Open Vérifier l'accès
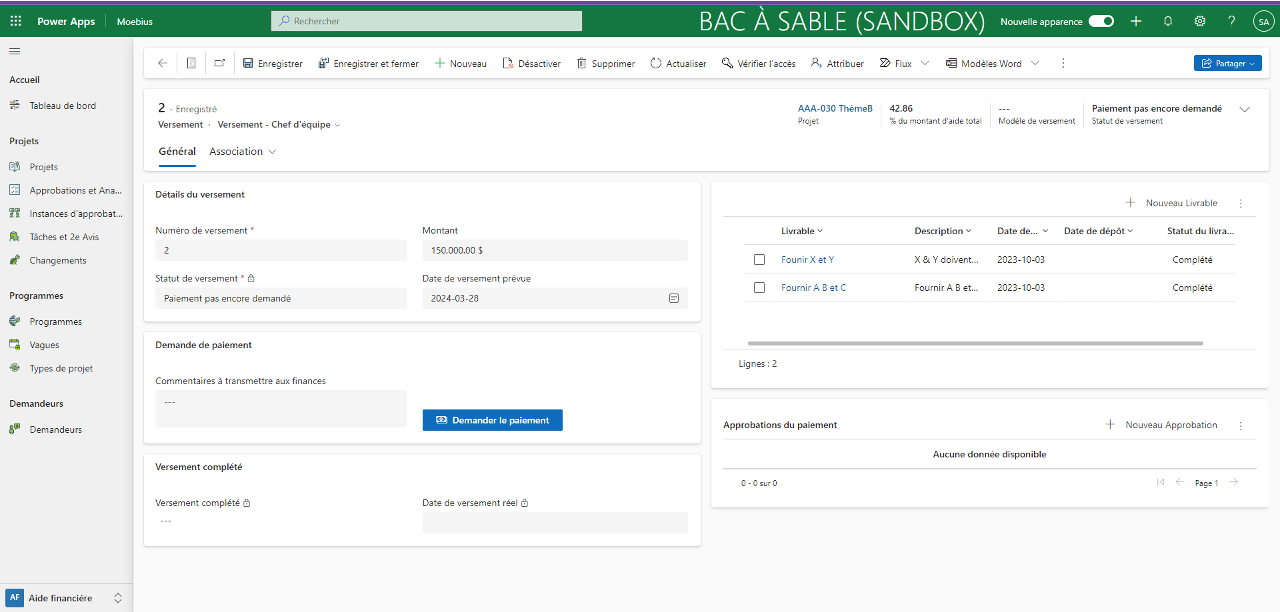 [x=759, y=63]
